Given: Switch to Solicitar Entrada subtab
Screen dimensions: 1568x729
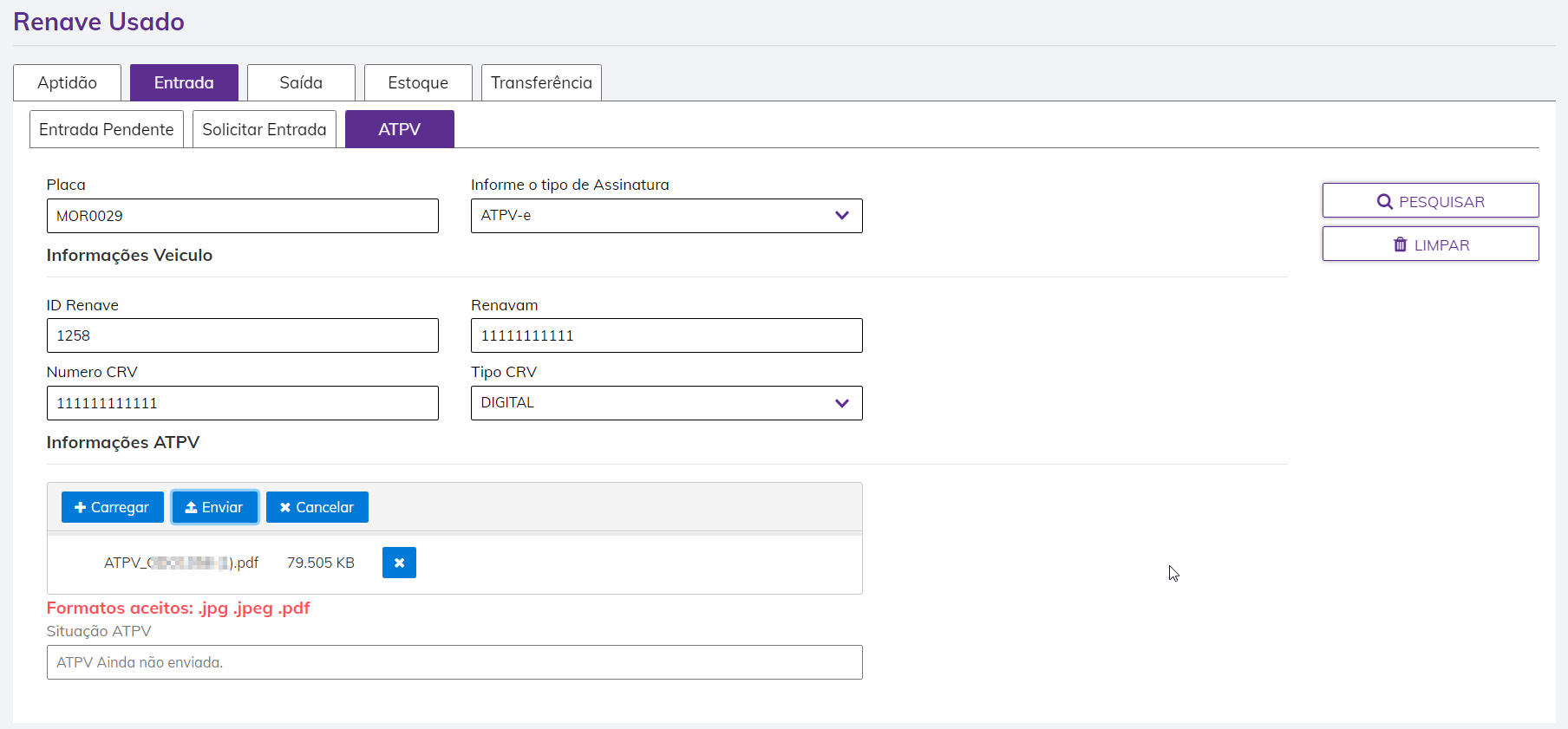Looking at the screenshot, I should [x=264, y=129].
